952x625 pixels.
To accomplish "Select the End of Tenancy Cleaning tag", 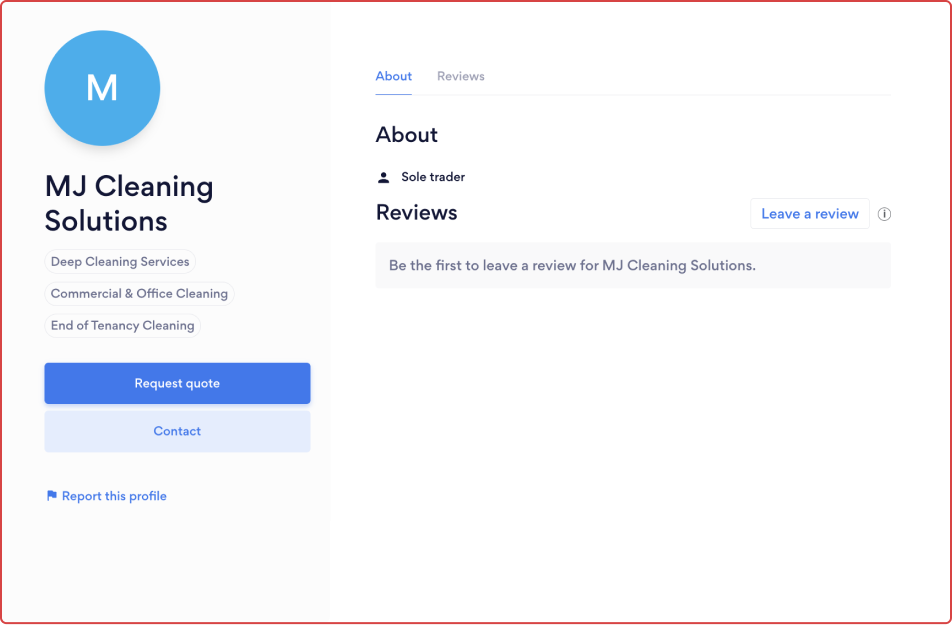I will point(122,325).
